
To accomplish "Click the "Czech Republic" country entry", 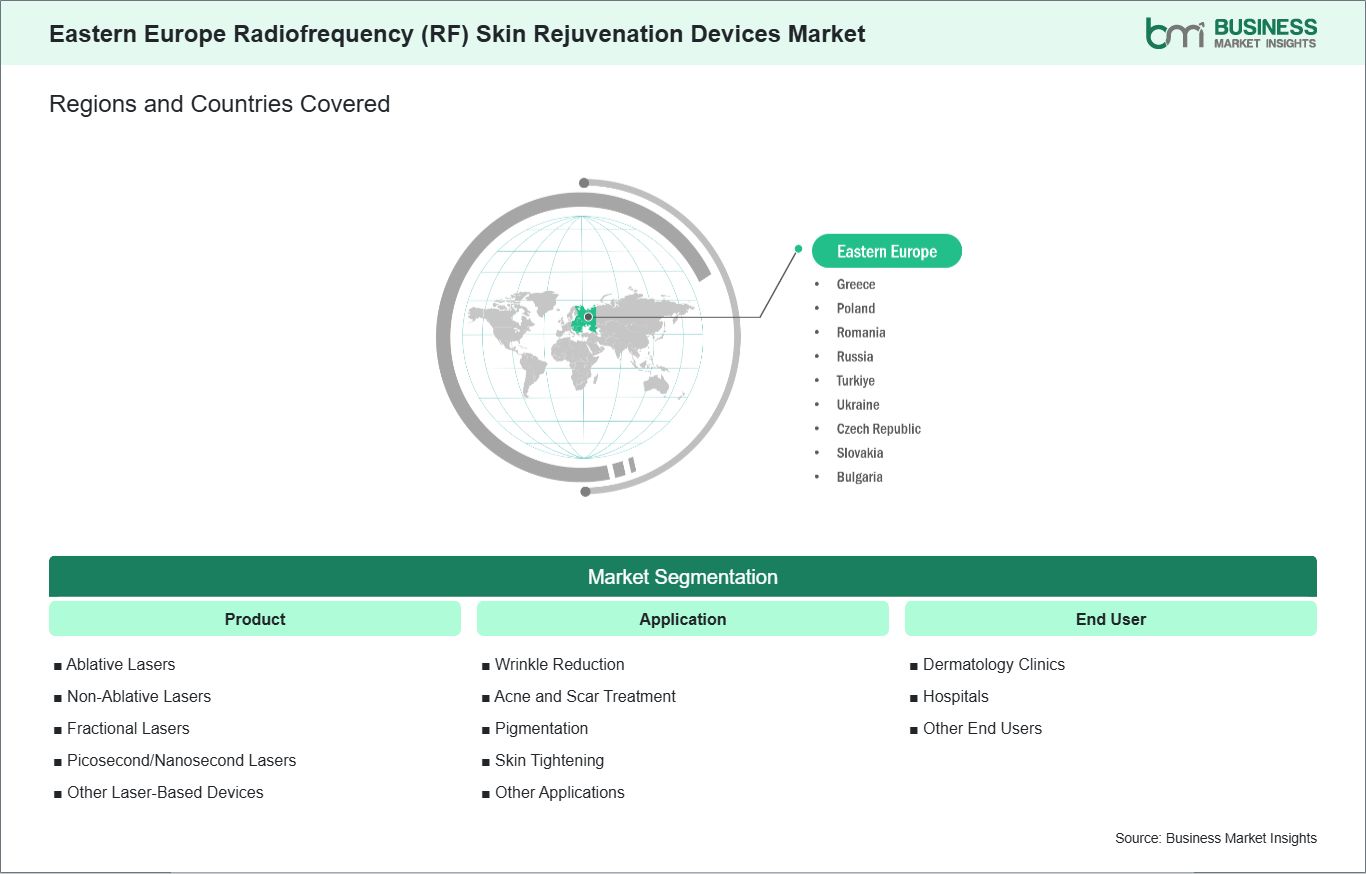I will click(879, 428).
